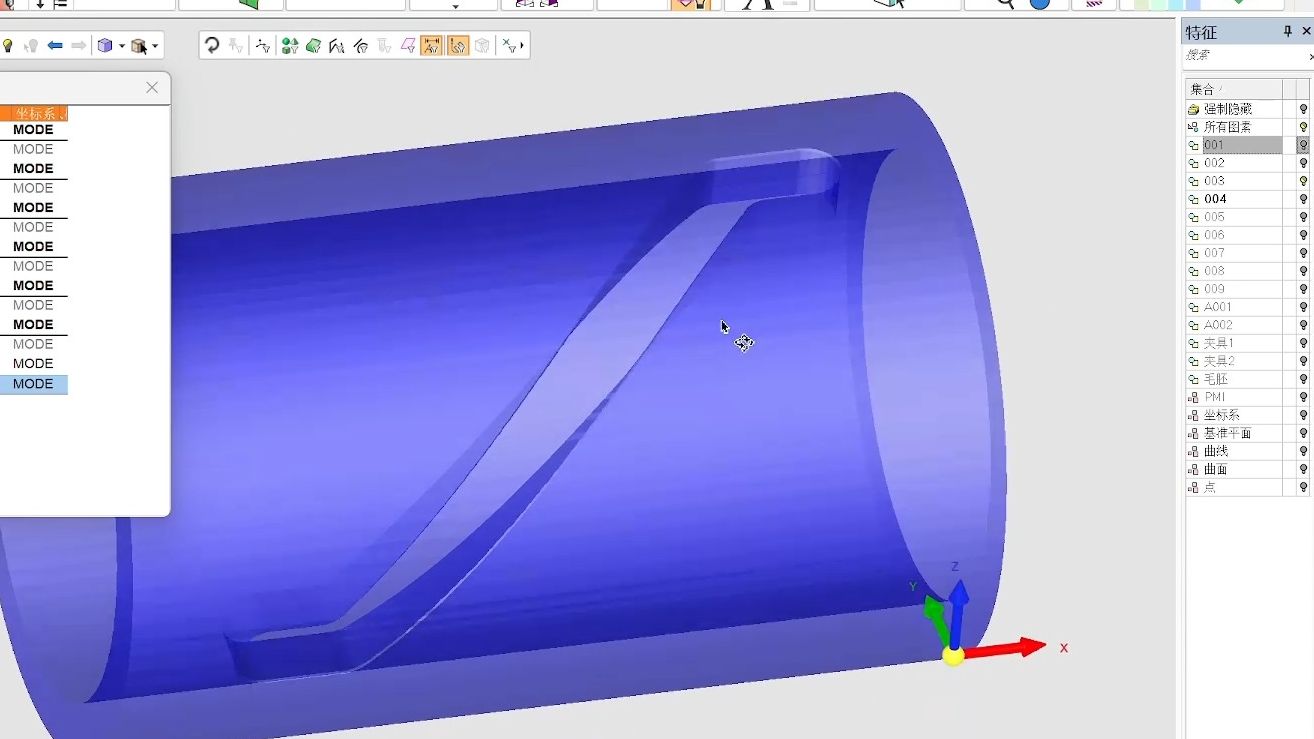
Task: Click the pink plane filter icon
Action: (407, 45)
